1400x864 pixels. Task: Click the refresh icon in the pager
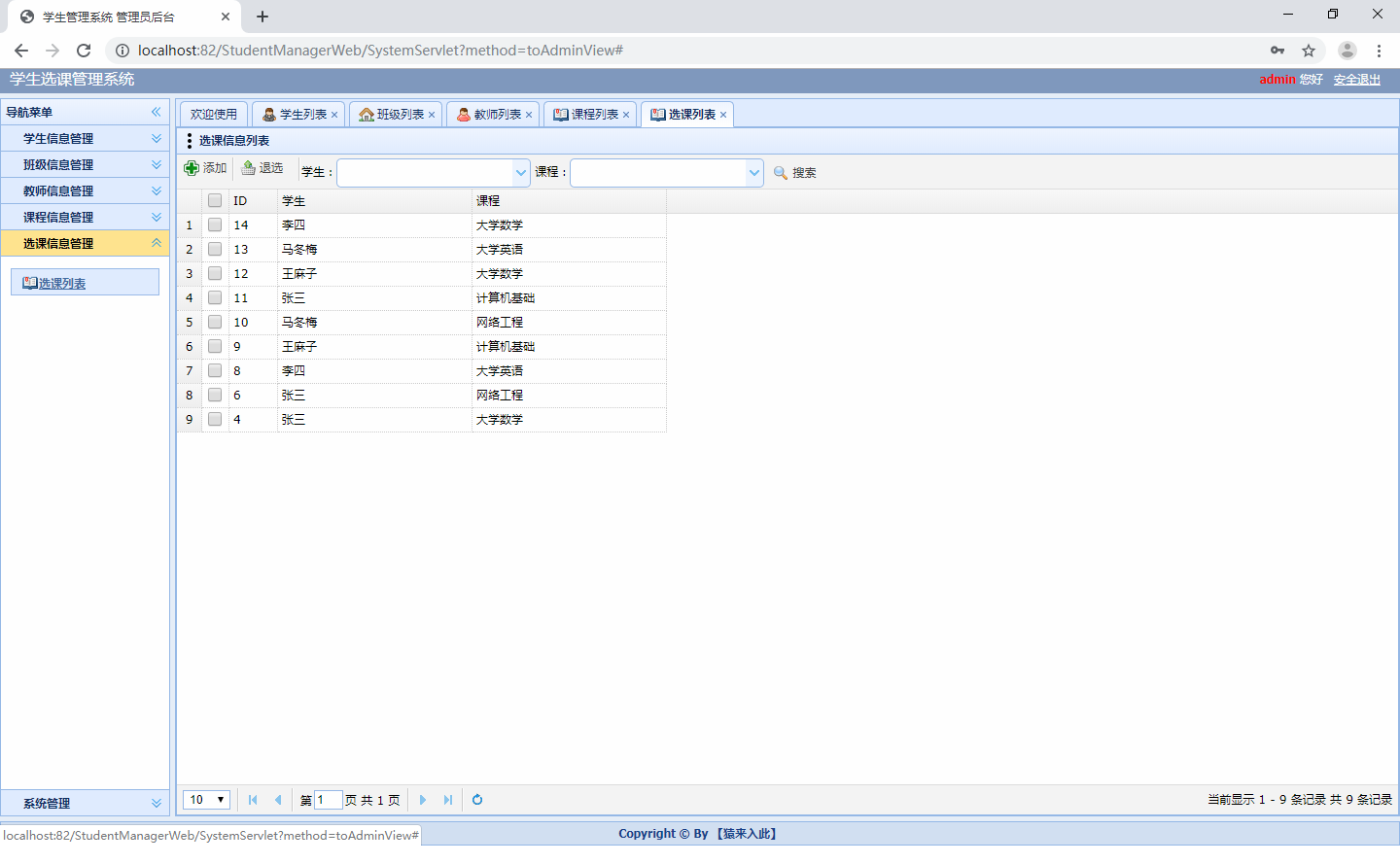(477, 800)
